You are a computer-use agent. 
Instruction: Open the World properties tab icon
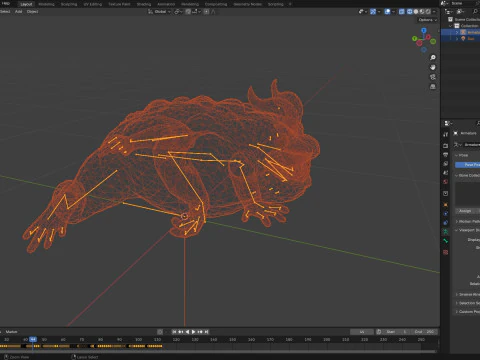point(446,182)
